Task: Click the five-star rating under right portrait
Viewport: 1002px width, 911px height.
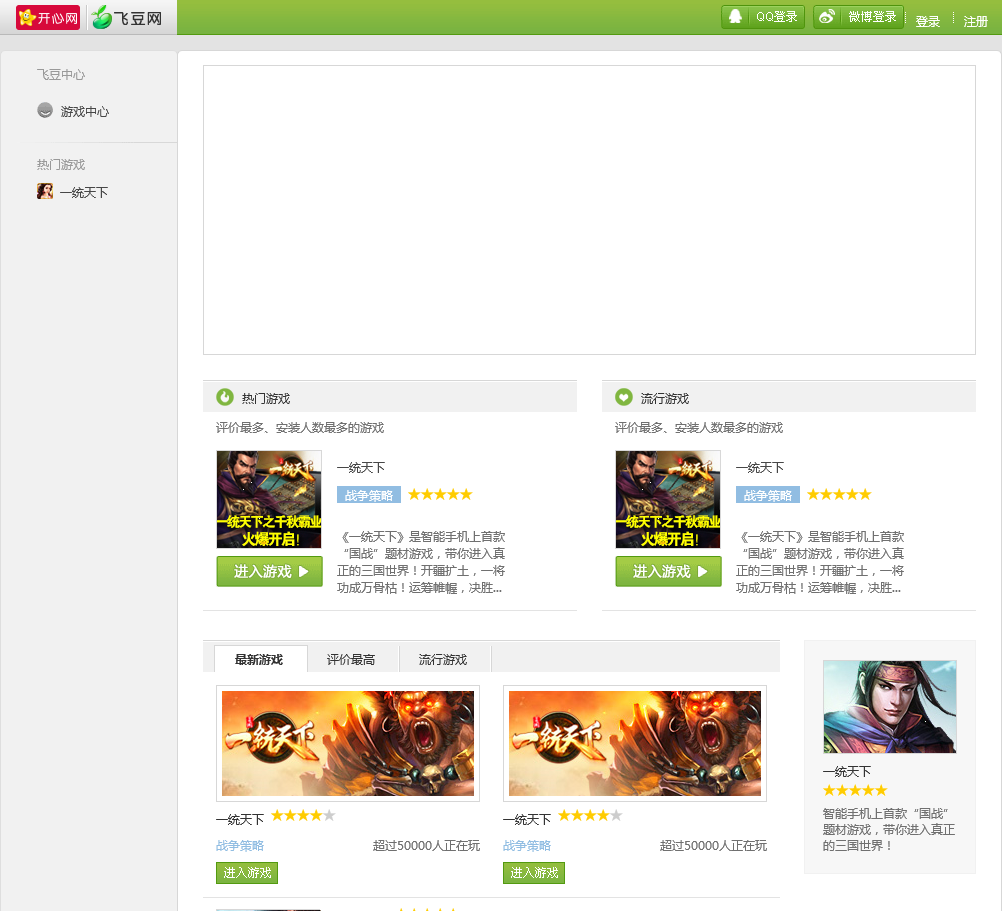Action: 855,791
